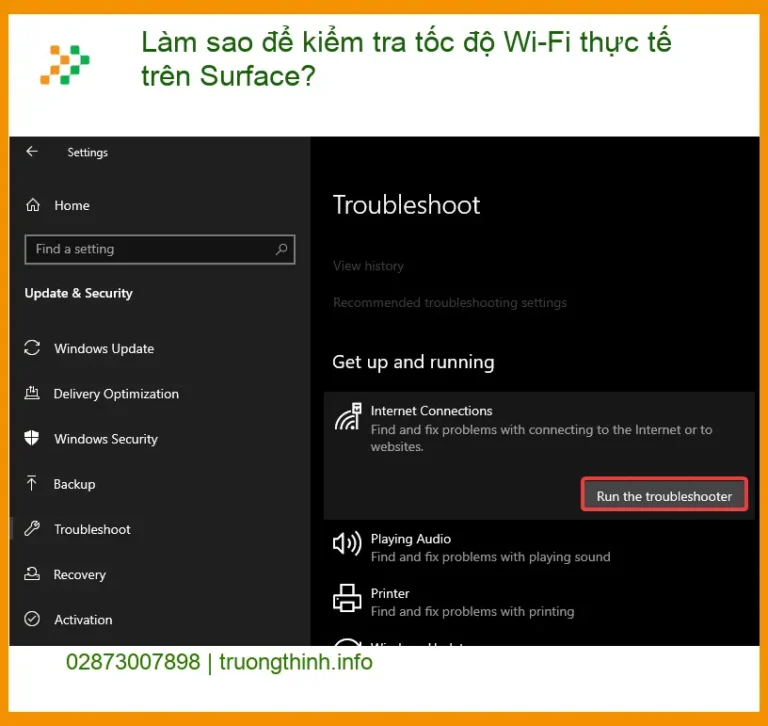Screen dimensions: 768x726
Task: Click the magnifier search icon
Action: click(x=282, y=249)
